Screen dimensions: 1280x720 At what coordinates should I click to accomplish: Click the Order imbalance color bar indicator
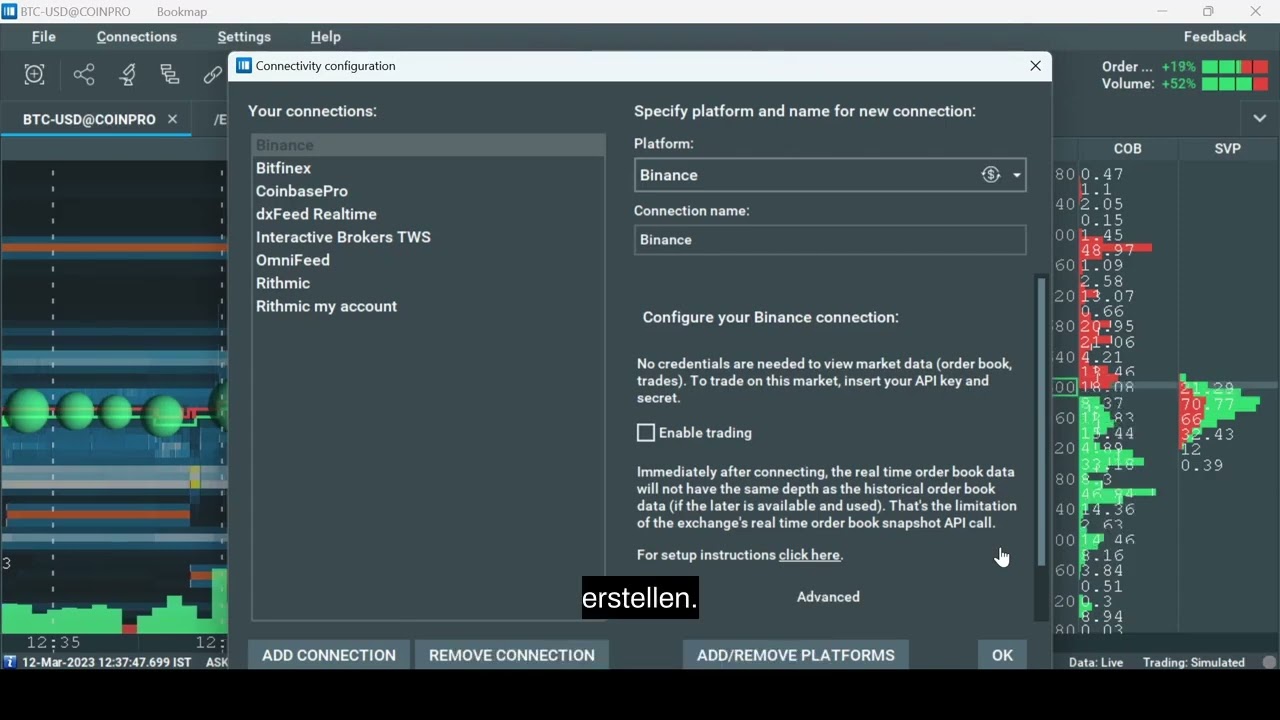coord(1235,67)
